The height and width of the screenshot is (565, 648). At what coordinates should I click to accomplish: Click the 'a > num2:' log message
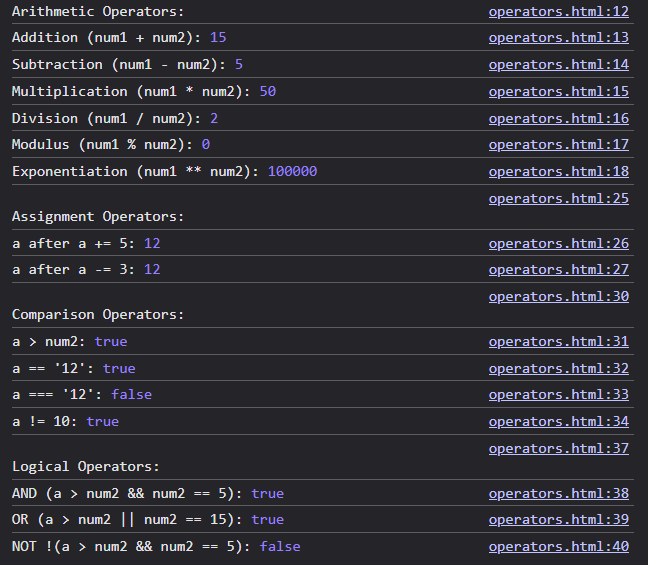[x=69, y=341]
